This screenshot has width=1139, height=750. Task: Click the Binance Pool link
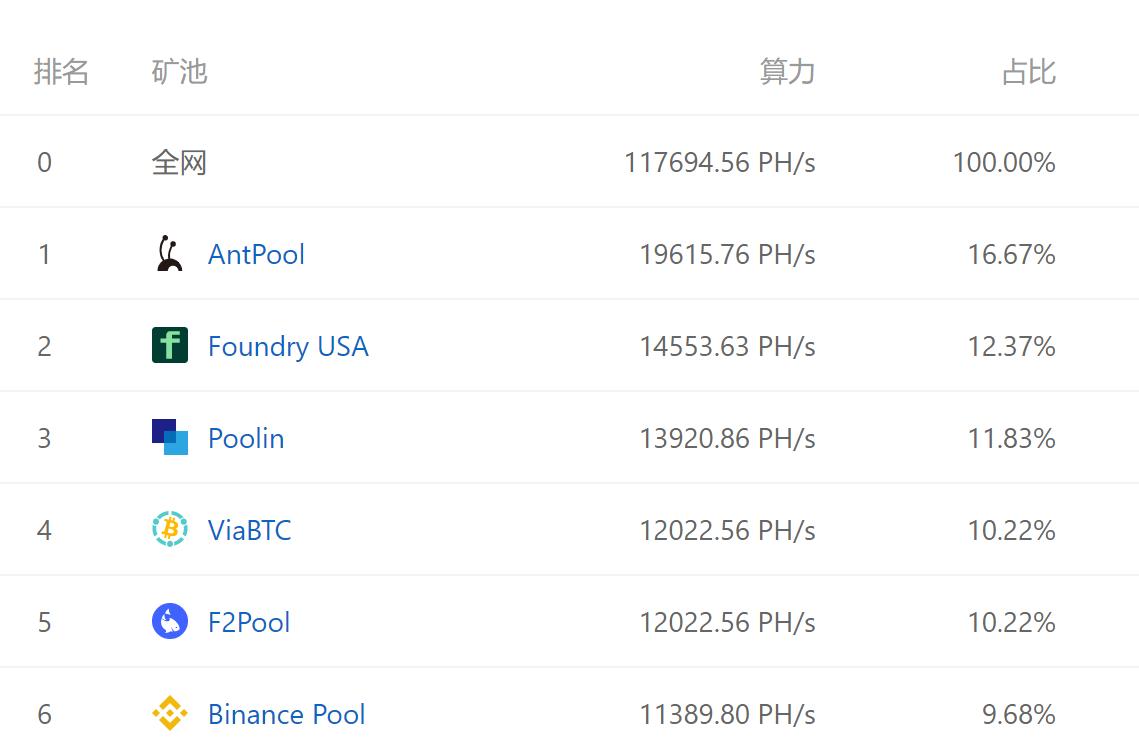point(285,714)
